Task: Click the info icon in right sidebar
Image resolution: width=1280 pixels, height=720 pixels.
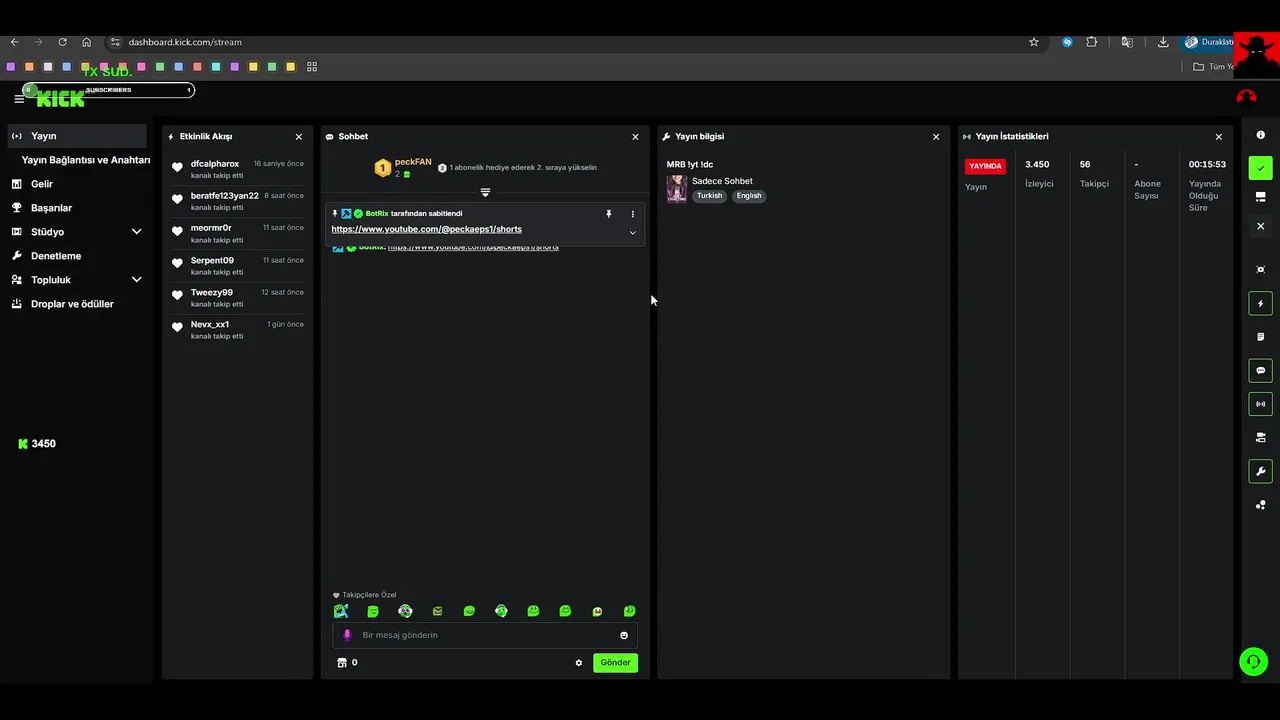Action: click(1260, 135)
